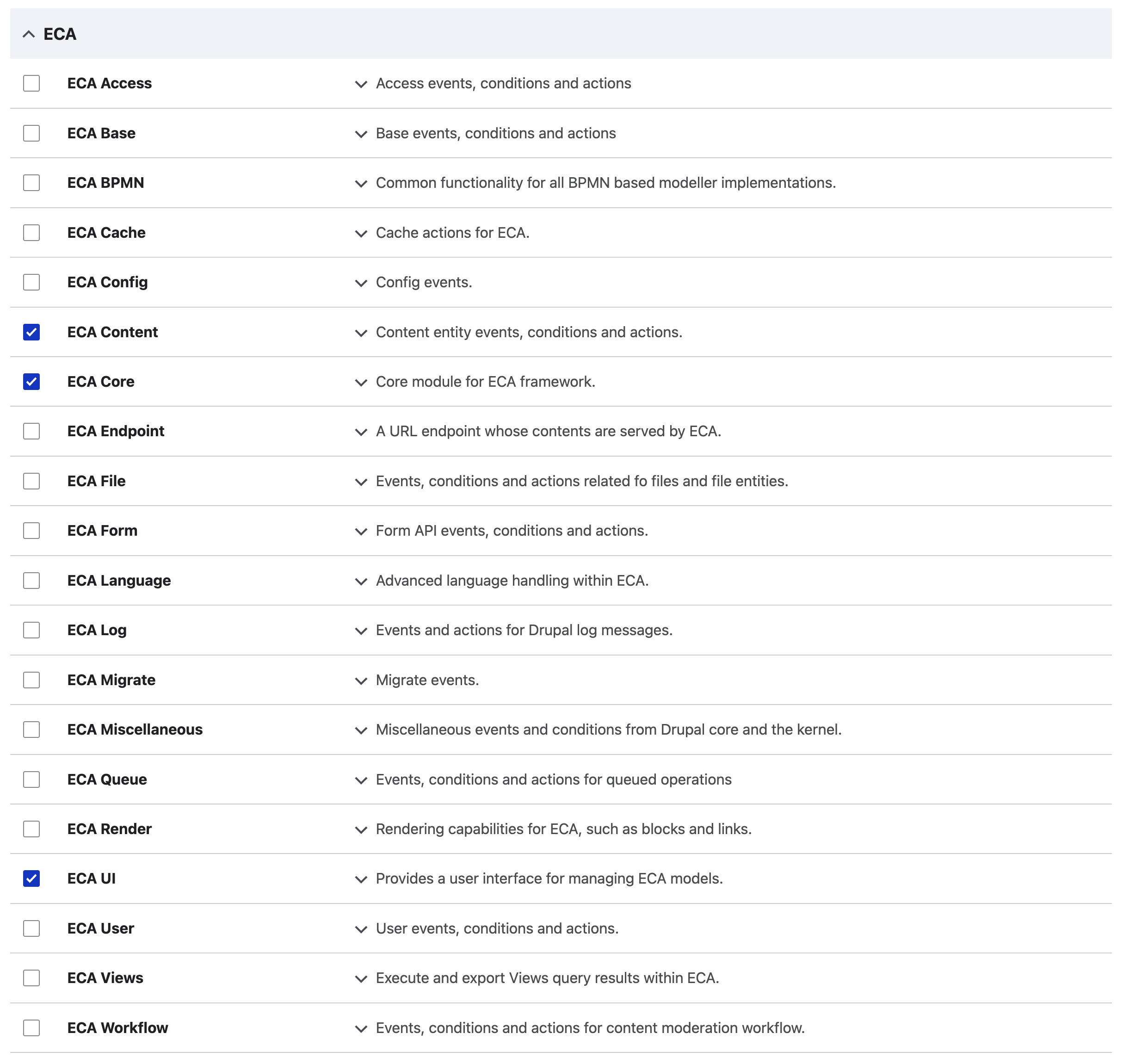Expand the User events description chevron
This screenshot has height=1064, width=1123.
point(361,929)
